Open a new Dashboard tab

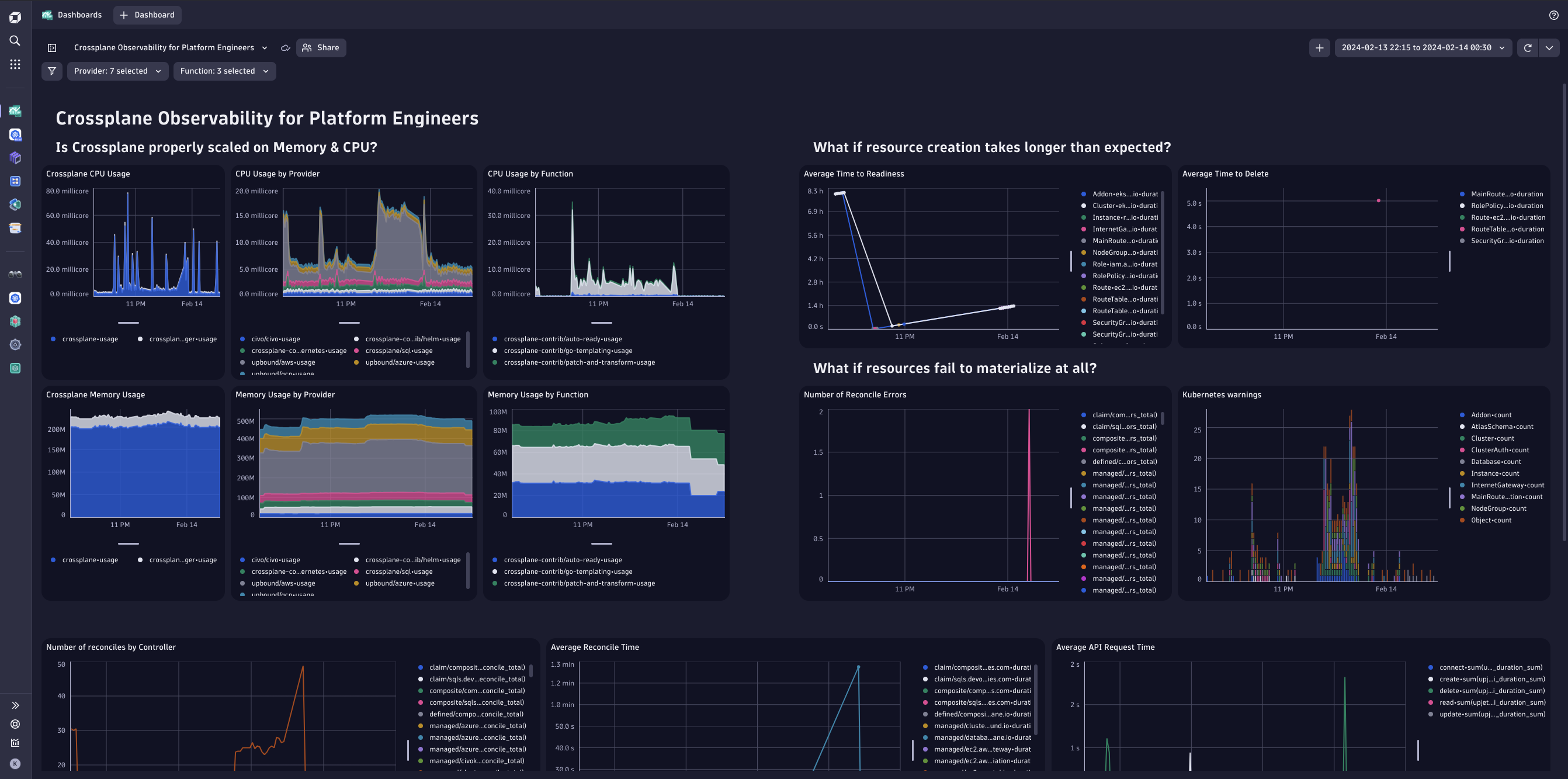pos(147,15)
